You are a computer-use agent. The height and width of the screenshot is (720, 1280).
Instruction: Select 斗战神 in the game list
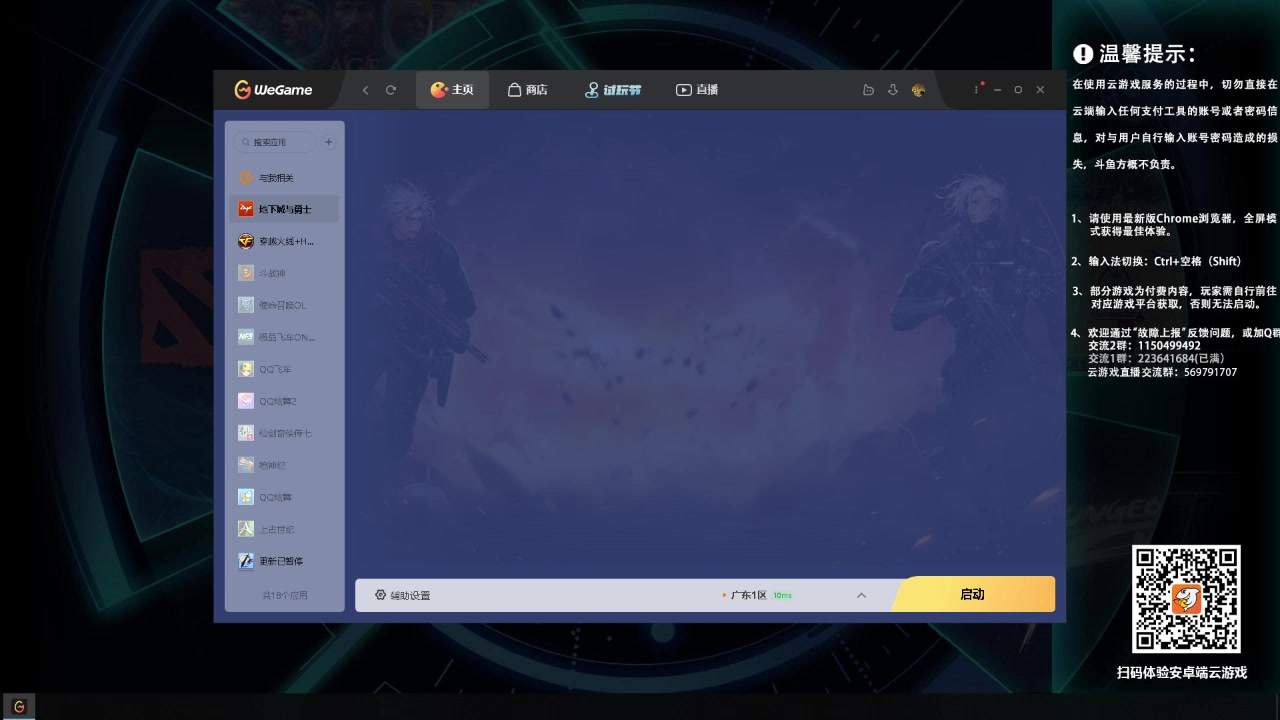click(284, 273)
